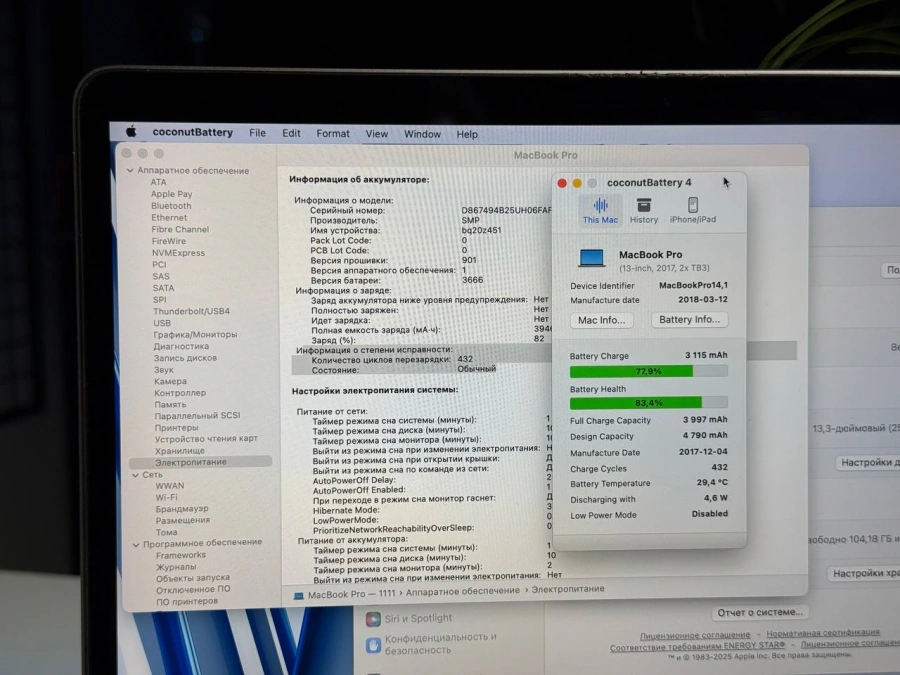
Task: Click the Mac Info... button
Action: pyautogui.click(x=602, y=320)
